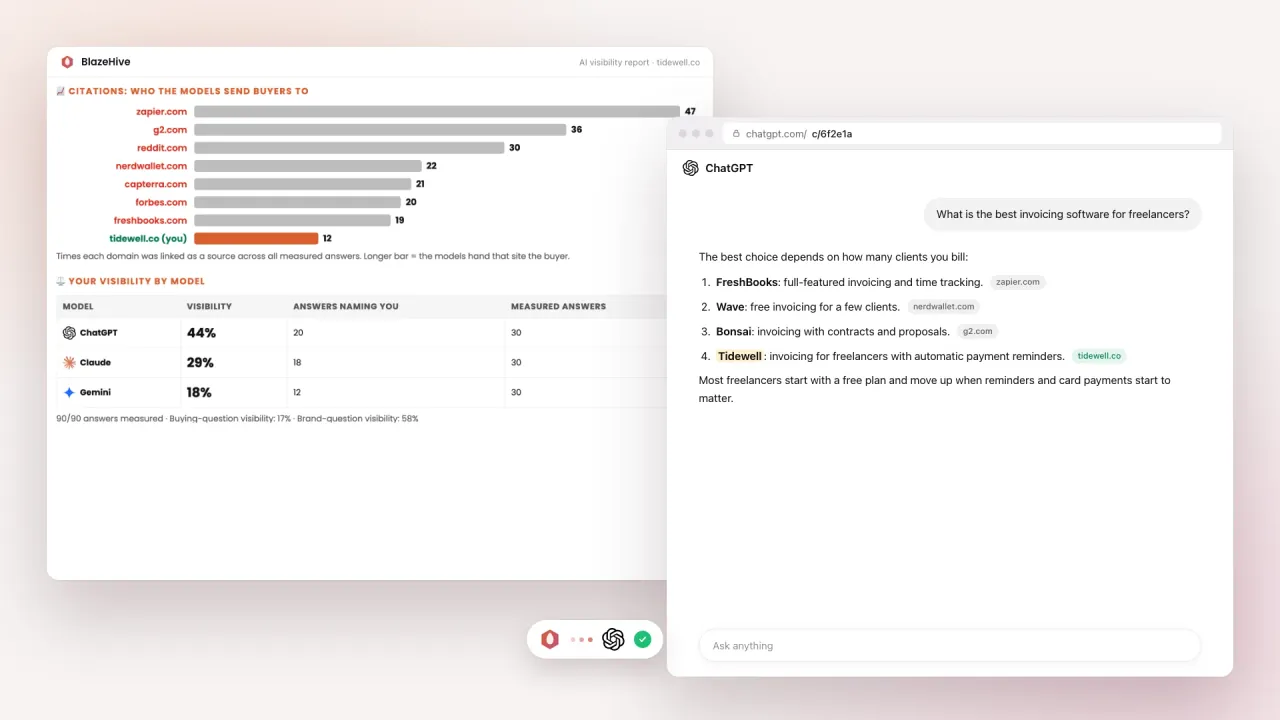The image size is (1280, 720).
Task: Click the Gemini model name in the table
Action: [x=96, y=392]
